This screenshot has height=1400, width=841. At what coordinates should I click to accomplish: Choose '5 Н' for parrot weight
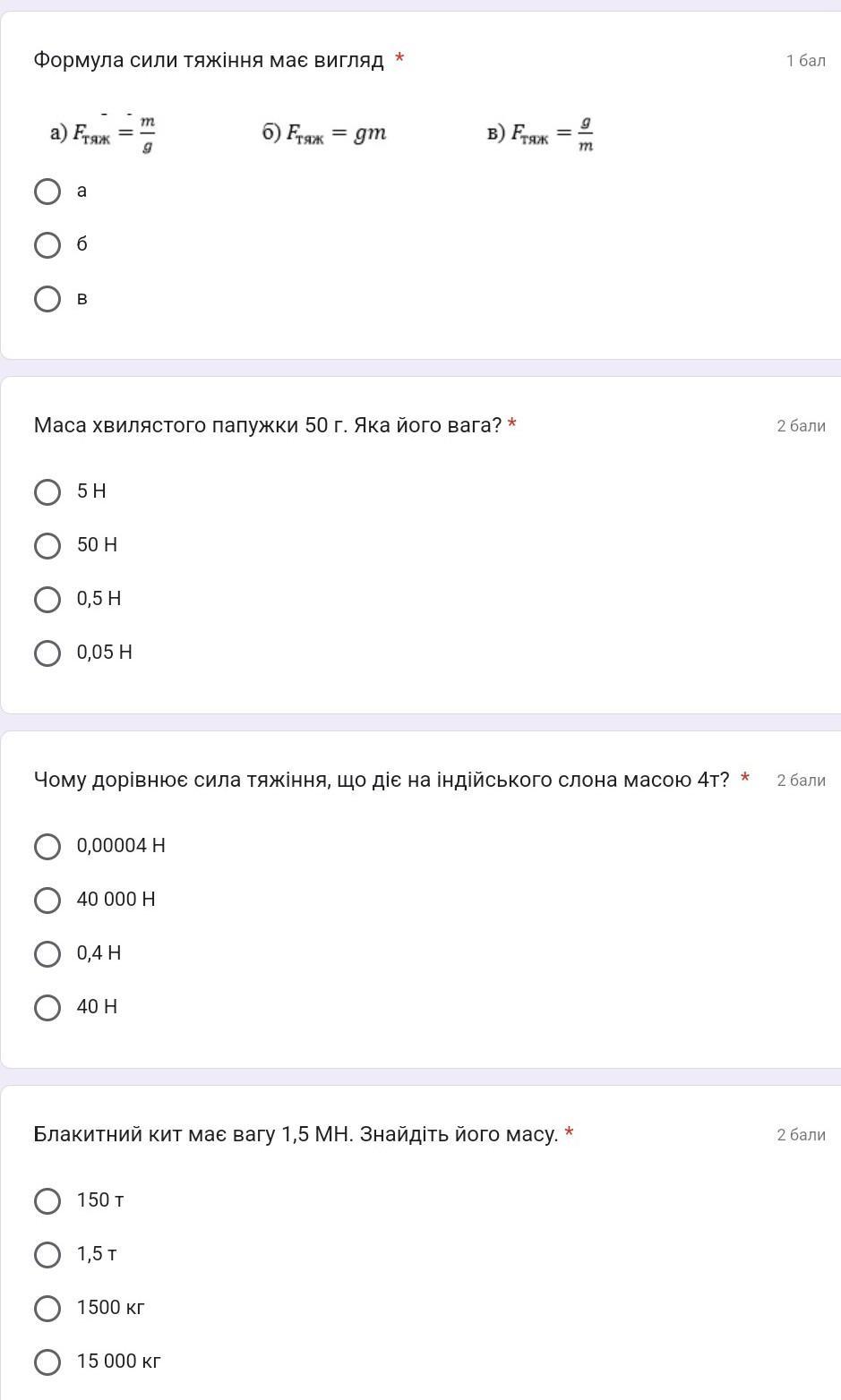click(47, 492)
